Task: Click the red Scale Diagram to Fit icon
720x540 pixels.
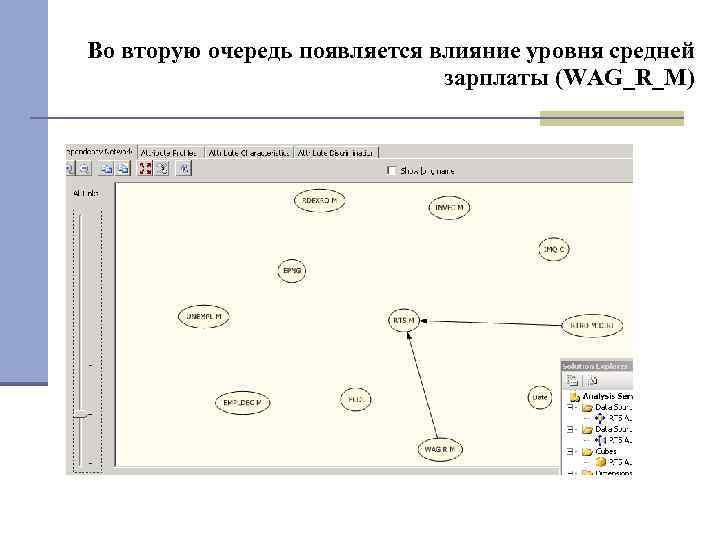Action: 145,169
